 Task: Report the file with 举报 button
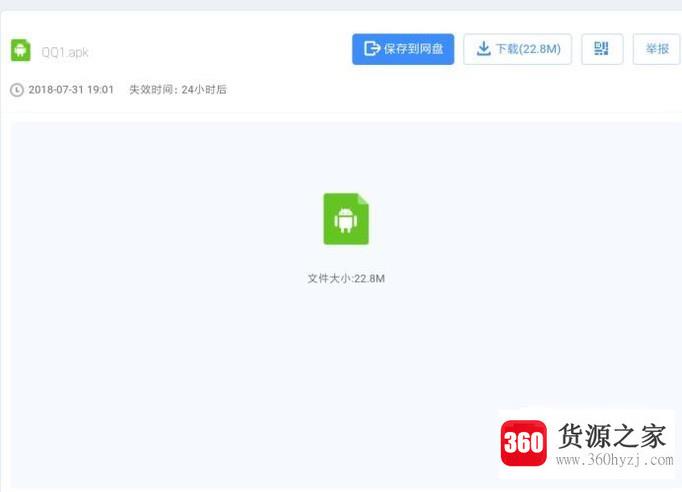pos(656,49)
